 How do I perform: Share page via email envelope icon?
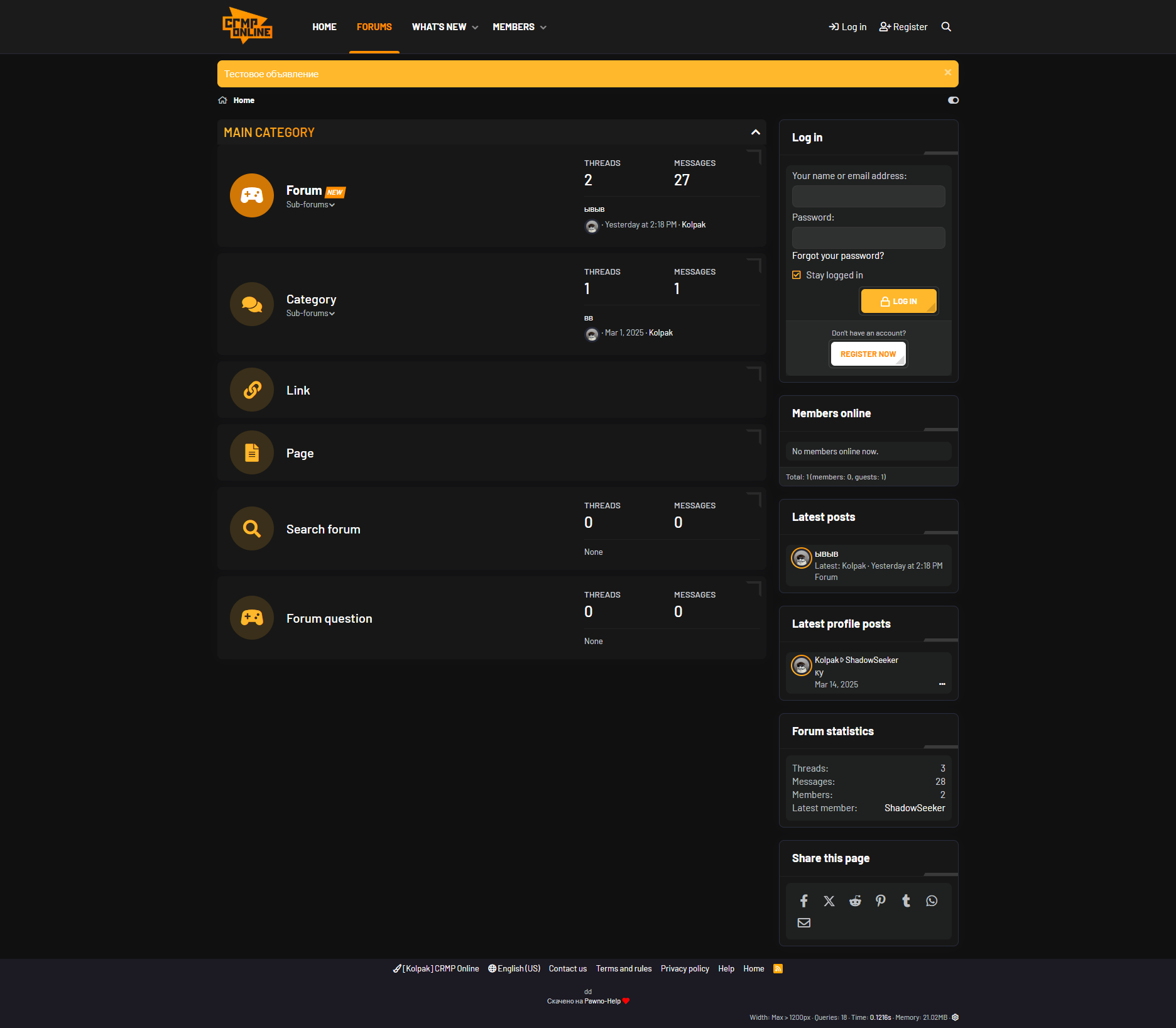(x=803, y=922)
